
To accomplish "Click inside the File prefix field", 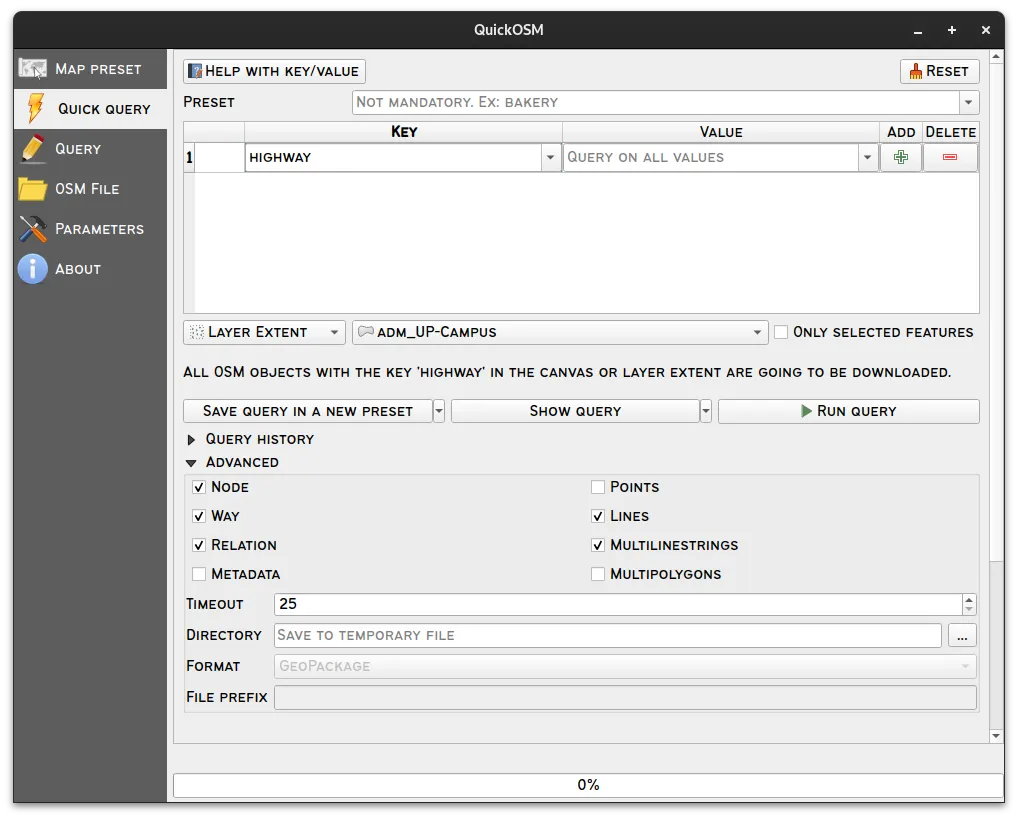I will pos(625,697).
